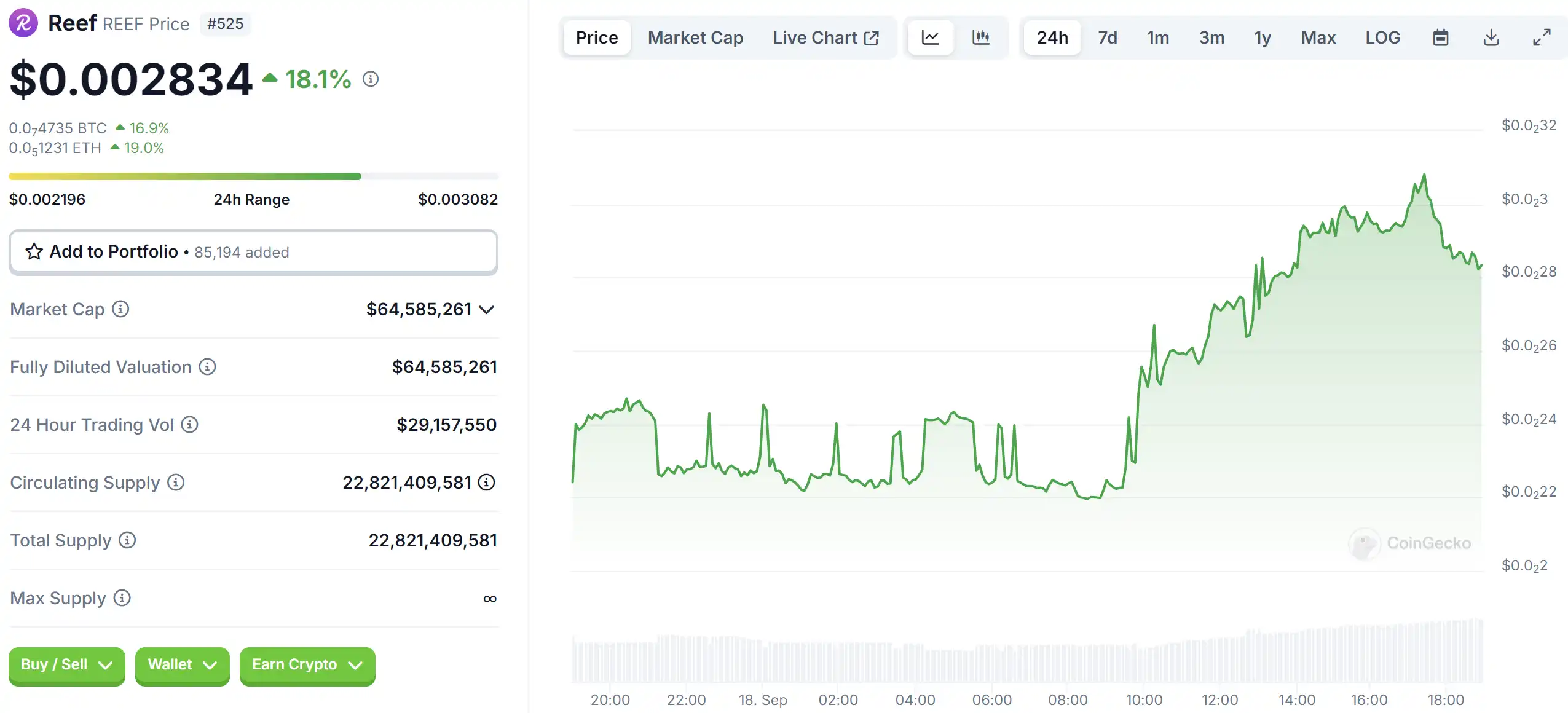Click the Reef logo icon
Screen dimensions: 1568x713
(x=23, y=23)
